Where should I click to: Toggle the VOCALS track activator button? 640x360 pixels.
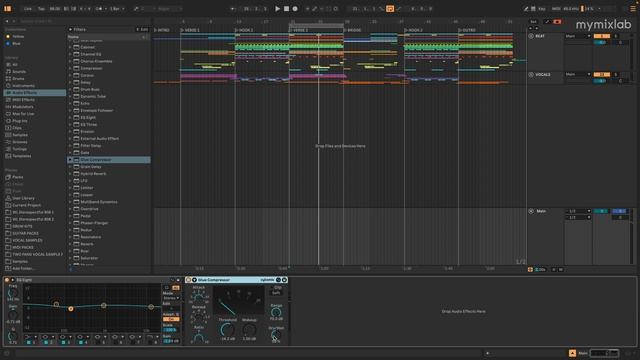pos(602,74)
